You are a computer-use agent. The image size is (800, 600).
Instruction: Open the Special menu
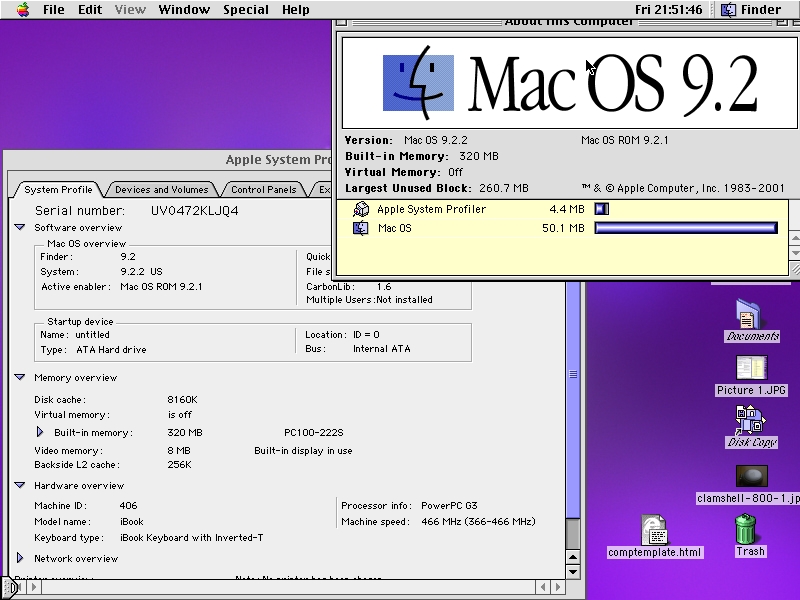246,10
